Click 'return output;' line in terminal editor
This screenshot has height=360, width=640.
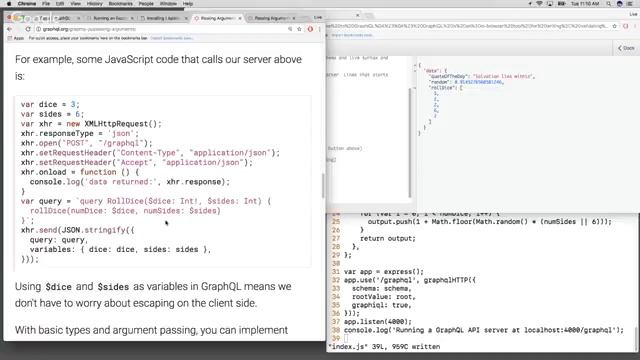pyautogui.click(x=388, y=238)
